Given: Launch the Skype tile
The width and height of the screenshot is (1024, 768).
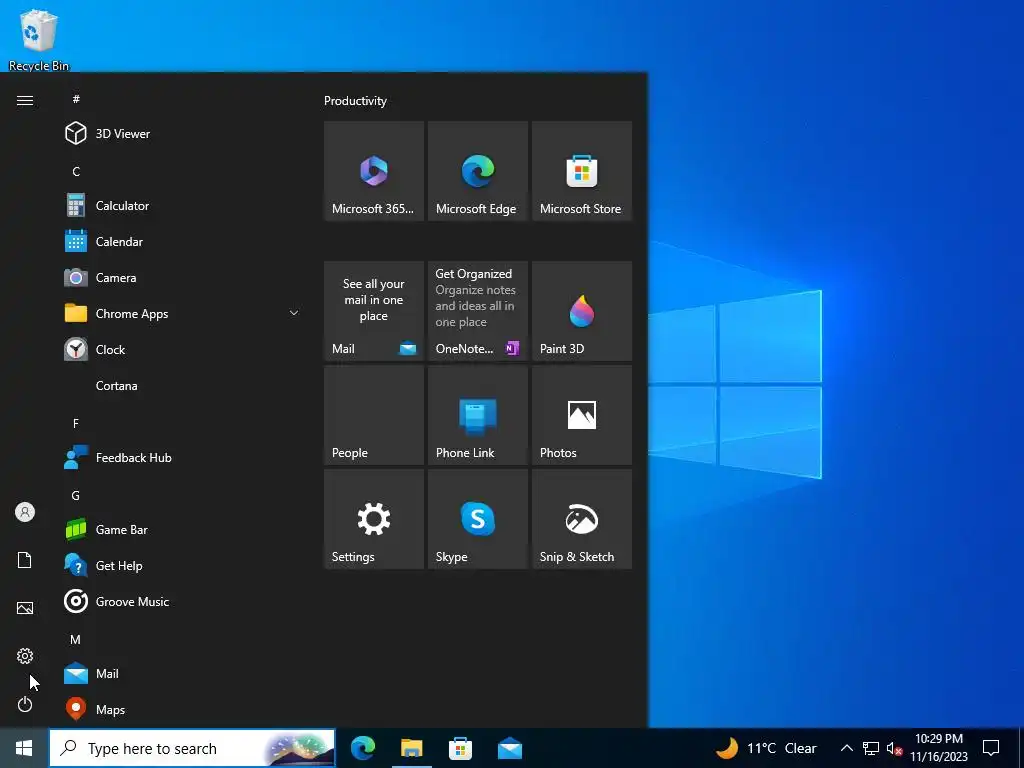Looking at the screenshot, I should [x=477, y=519].
